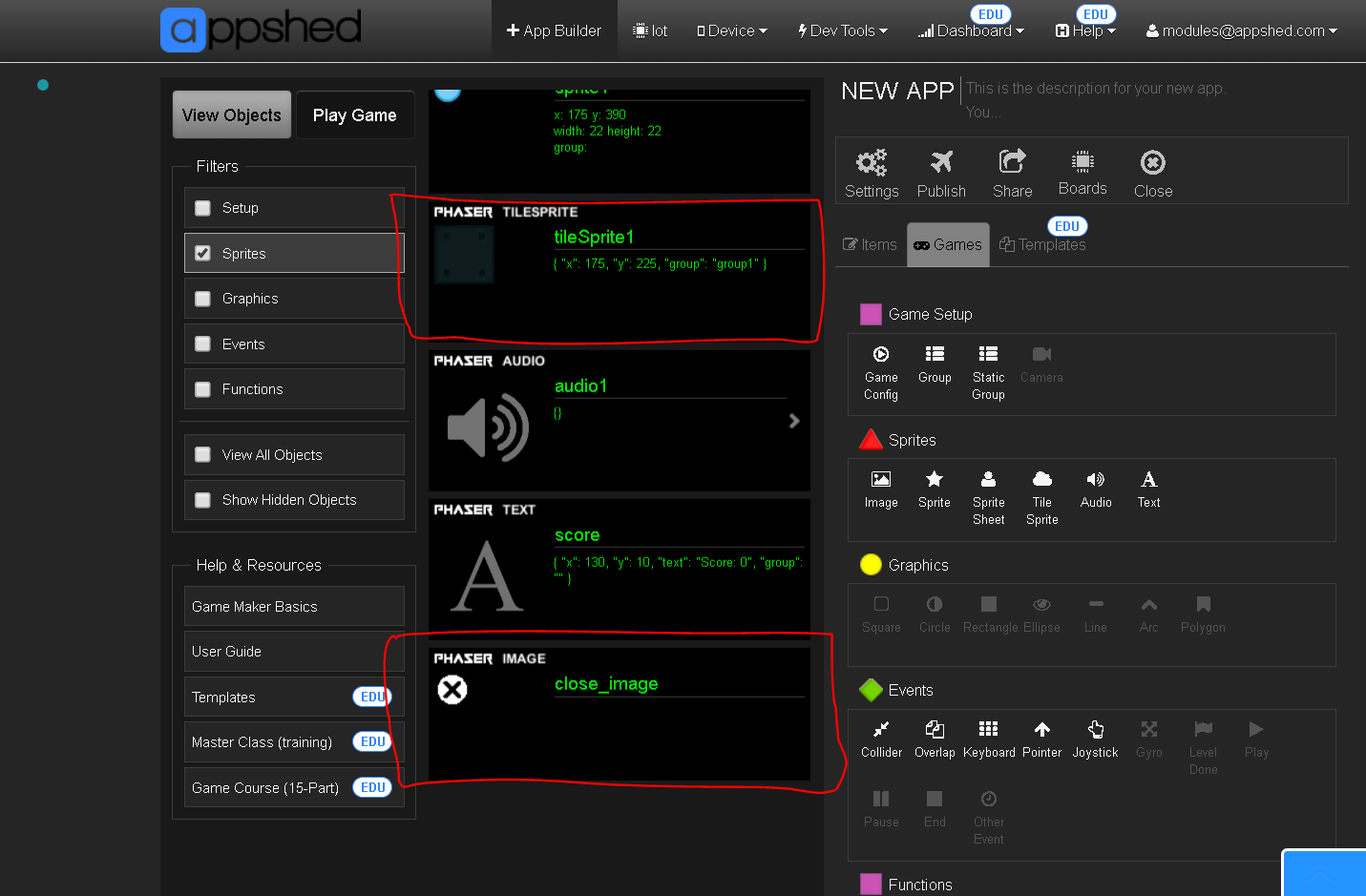
Task: Click the Circle graphics icon
Action: click(935, 604)
